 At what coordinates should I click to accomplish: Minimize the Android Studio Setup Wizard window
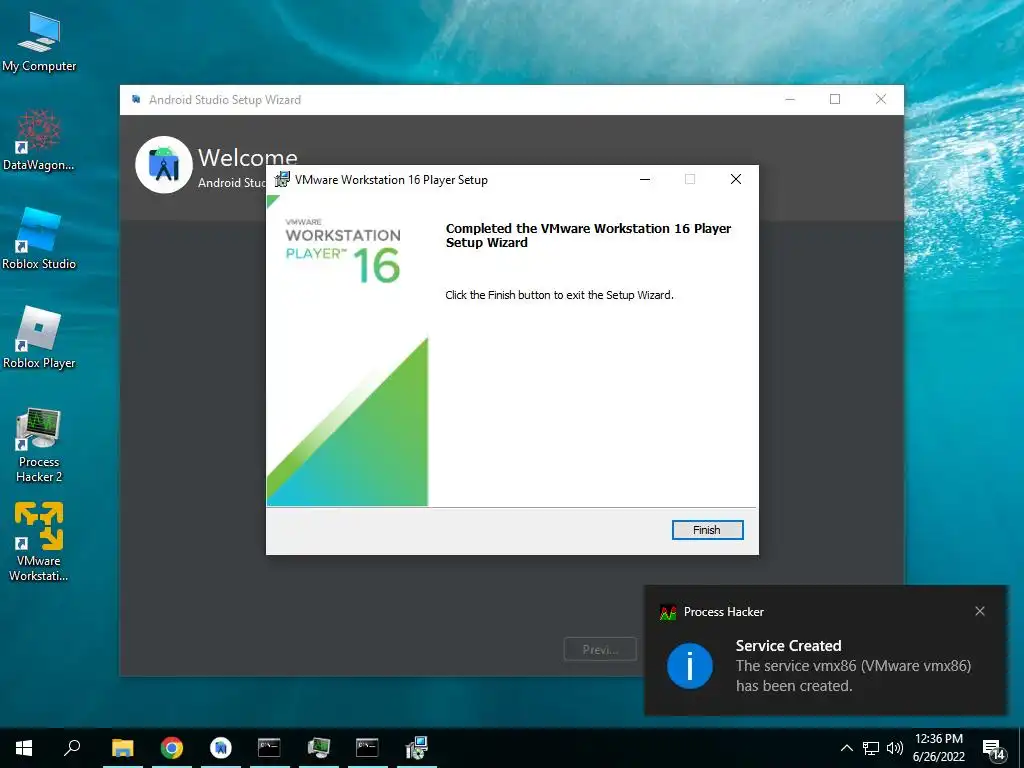(x=790, y=99)
